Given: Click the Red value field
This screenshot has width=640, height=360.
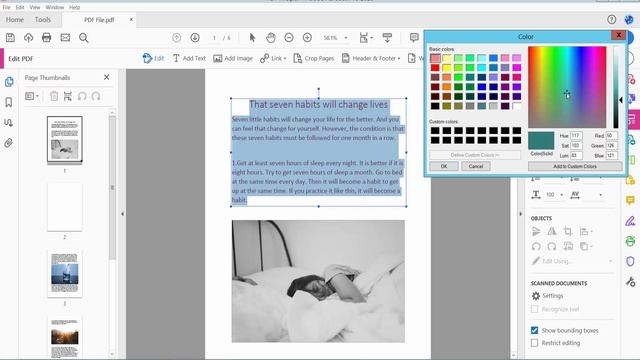Looking at the screenshot, I should (611, 136).
